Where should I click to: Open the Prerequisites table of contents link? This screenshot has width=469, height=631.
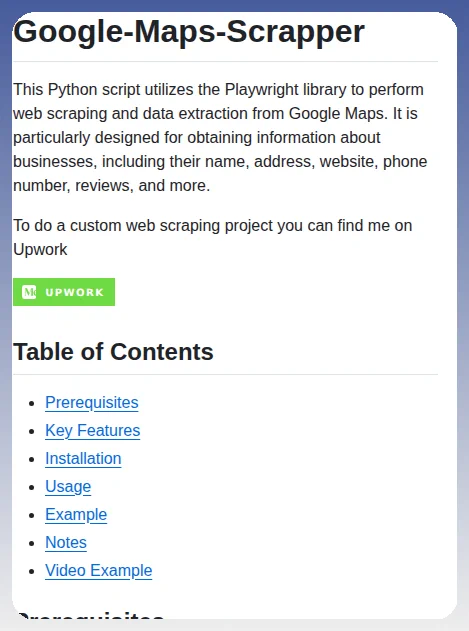point(92,403)
